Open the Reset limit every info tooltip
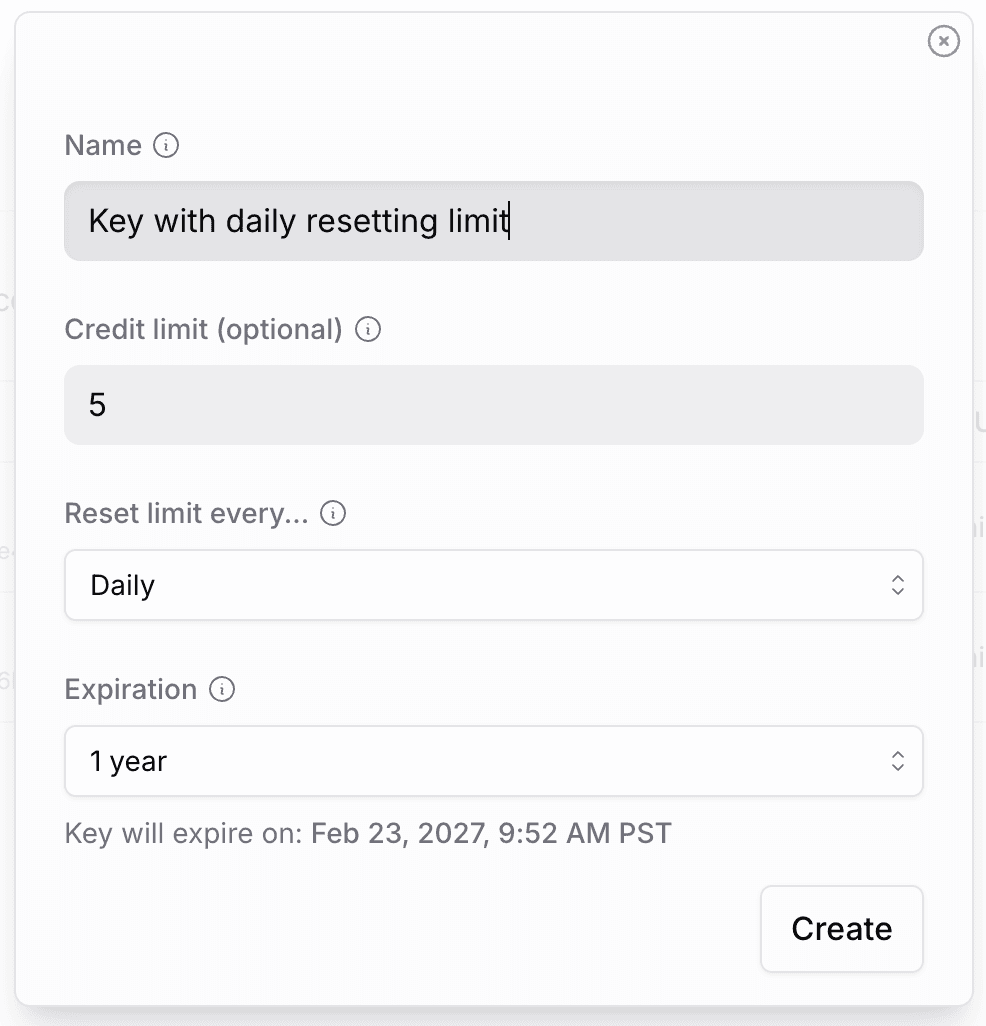Screen dimensions: 986x1026 click(x=332, y=513)
